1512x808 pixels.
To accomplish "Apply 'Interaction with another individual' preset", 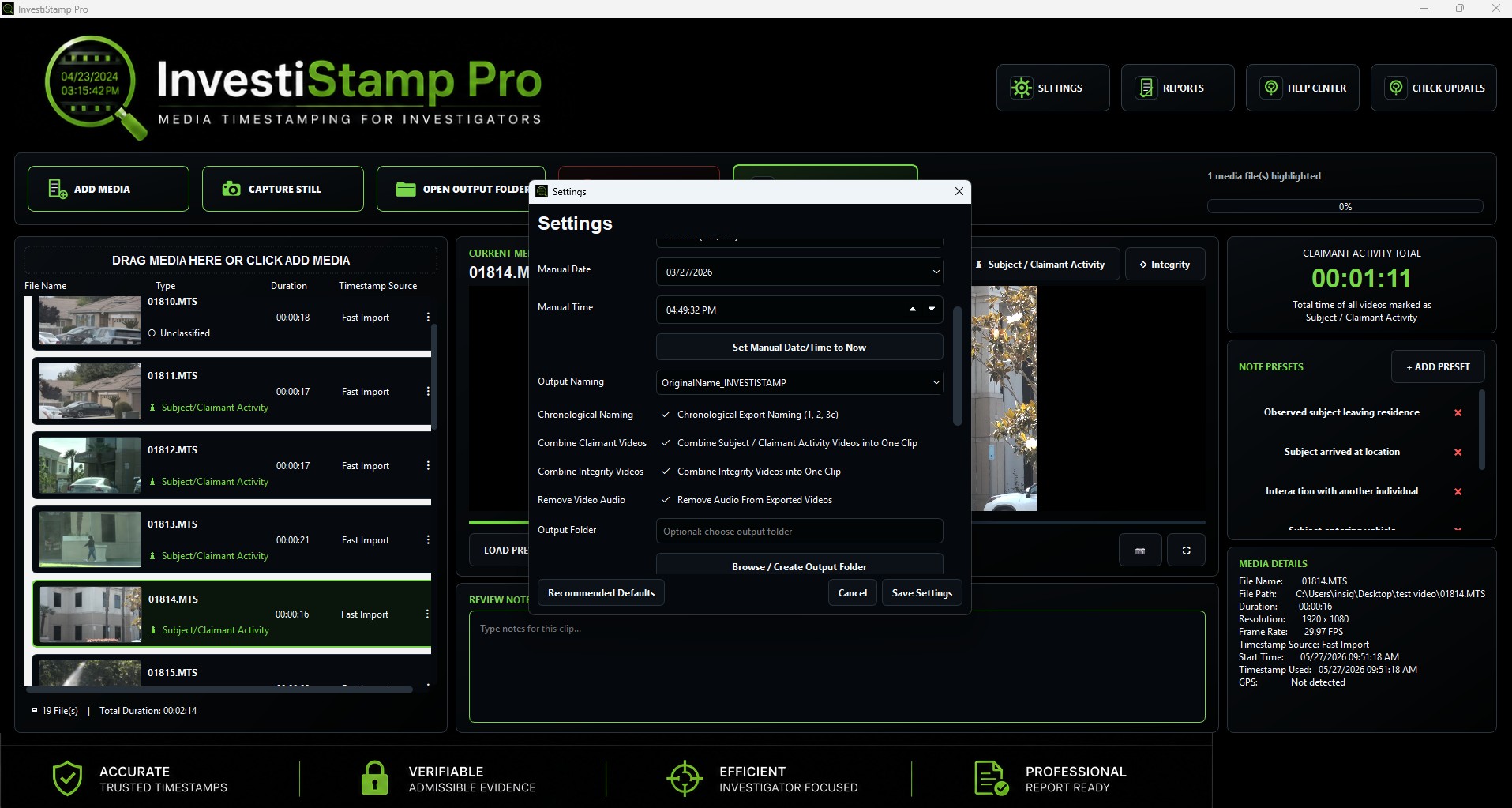I will tap(1341, 491).
